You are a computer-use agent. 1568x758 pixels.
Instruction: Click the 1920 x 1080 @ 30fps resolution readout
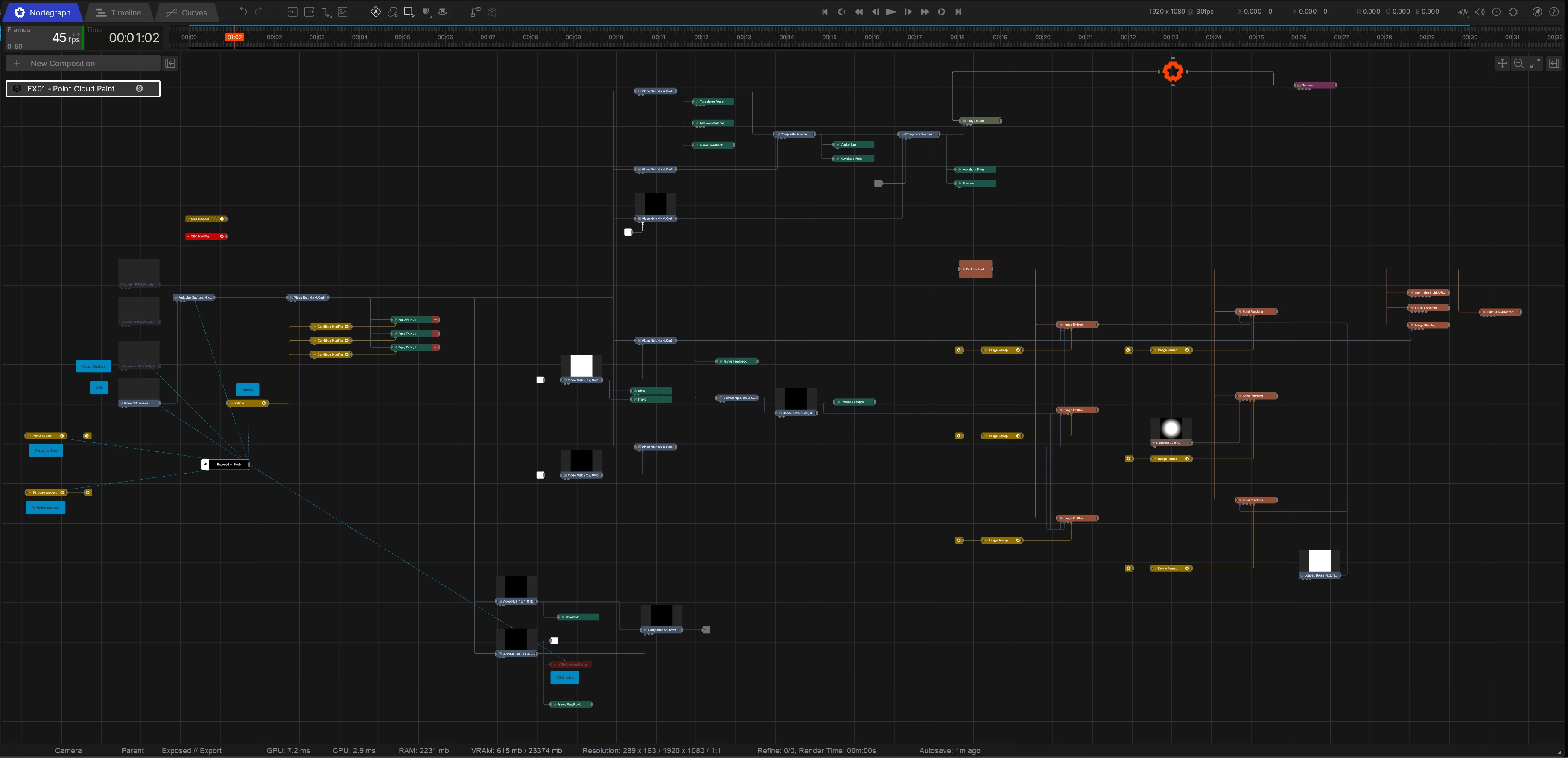tap(1181, 12)
